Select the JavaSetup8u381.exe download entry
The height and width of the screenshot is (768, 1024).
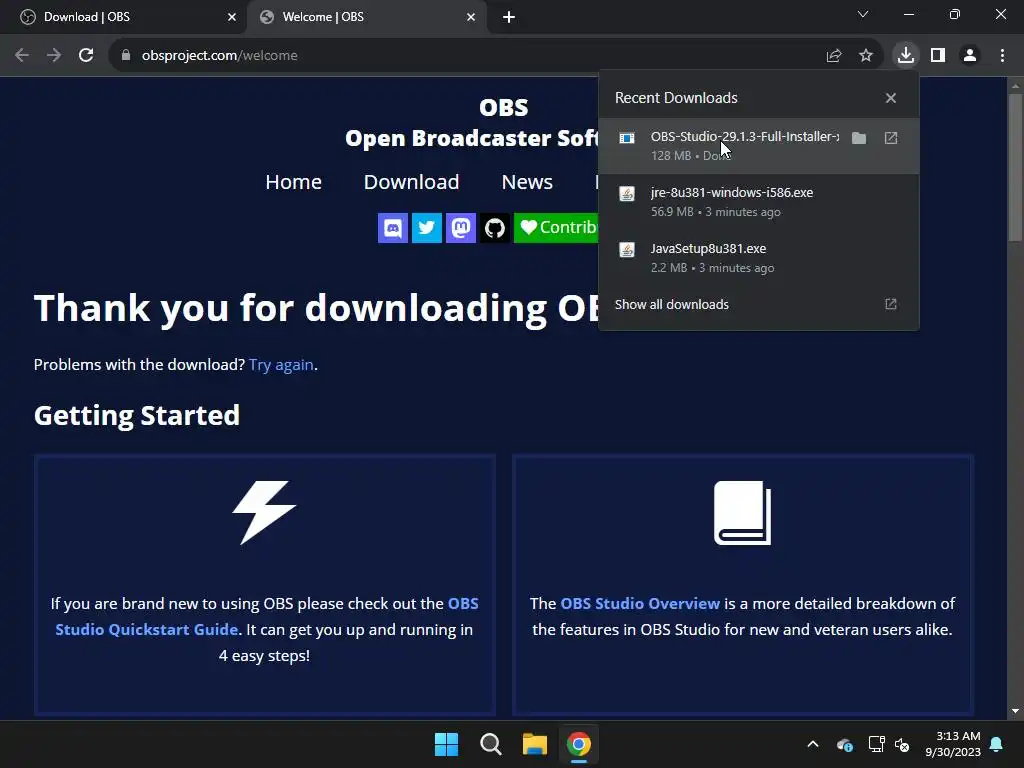coord(758,258)
